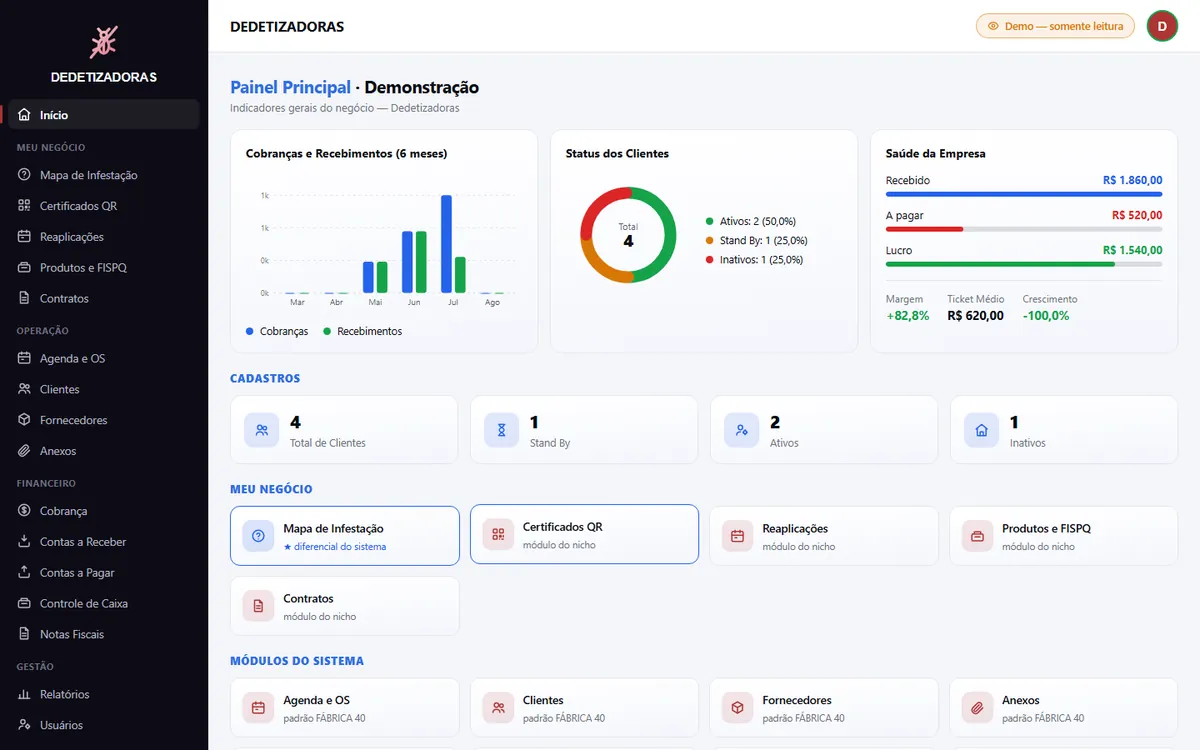The height and width of the screenshot is (750, 1200).
Task: Click the Mapa de Infestação sidebar icon
Action: pos(24,175)
